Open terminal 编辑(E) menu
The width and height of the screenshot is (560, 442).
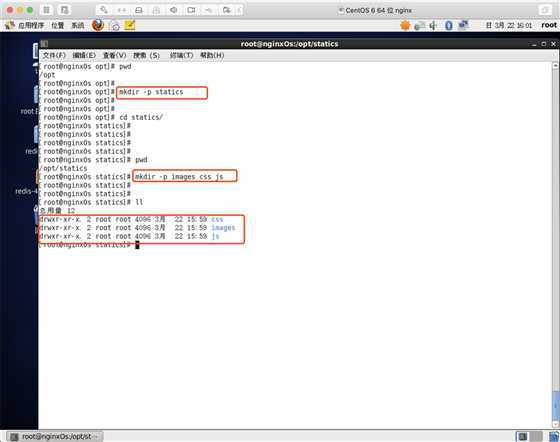(x=84, y=55)
